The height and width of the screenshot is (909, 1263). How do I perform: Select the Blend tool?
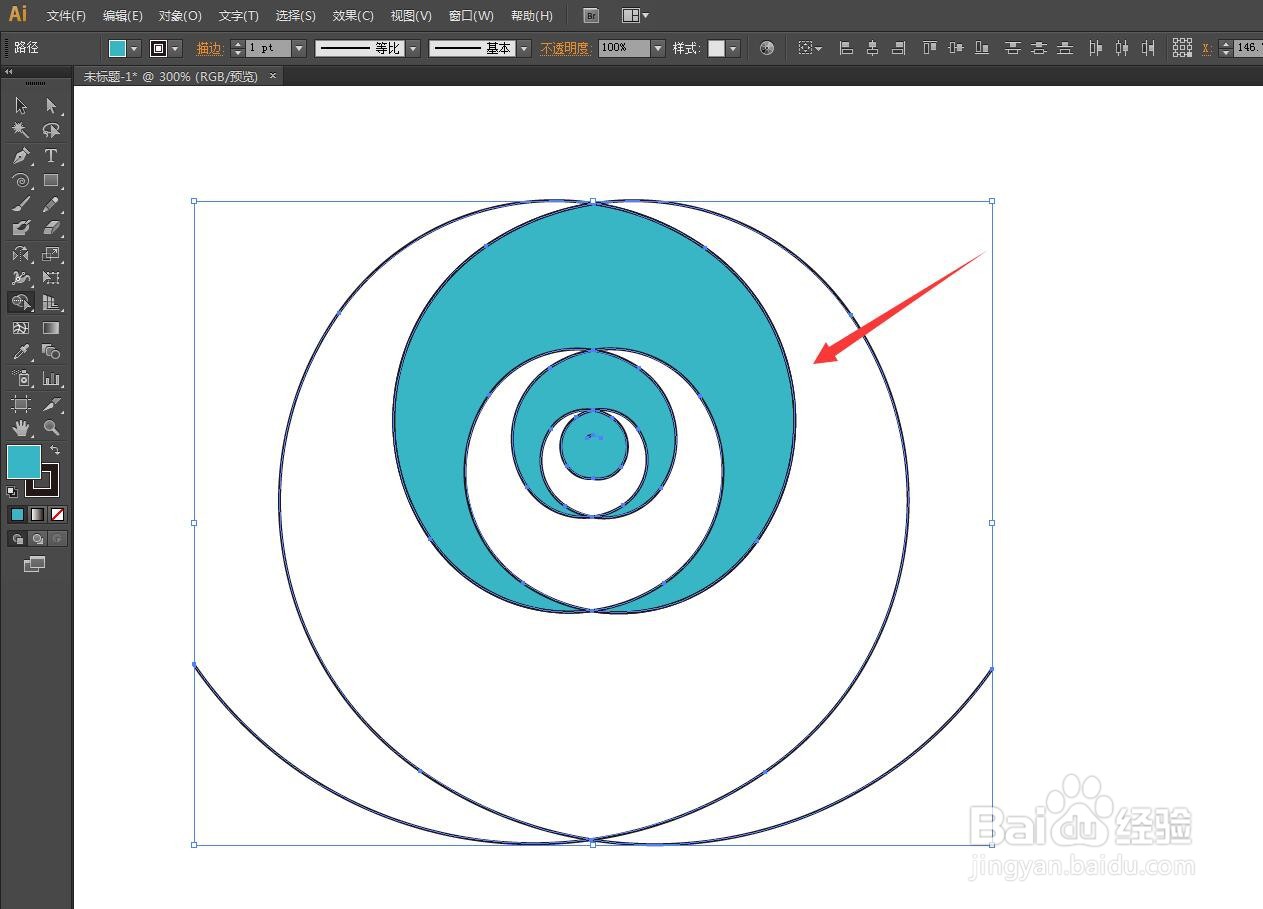click(51, 353)
